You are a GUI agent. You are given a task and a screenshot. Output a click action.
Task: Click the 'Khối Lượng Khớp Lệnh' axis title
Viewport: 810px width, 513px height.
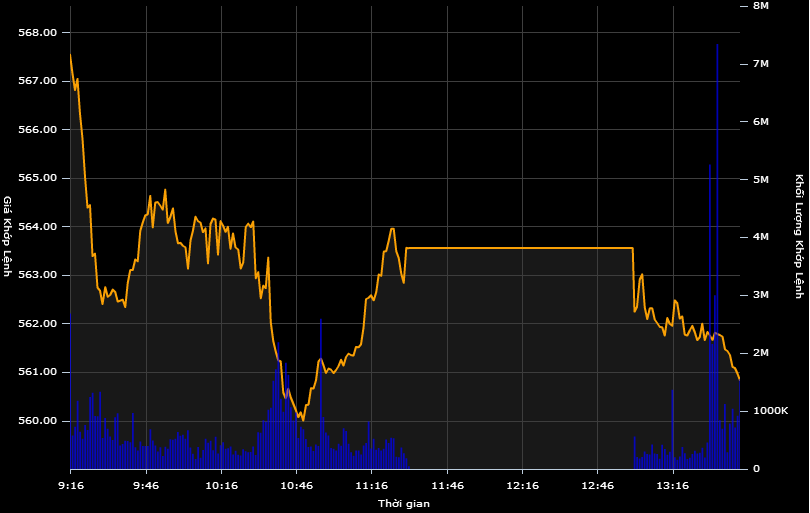point(799,237)
